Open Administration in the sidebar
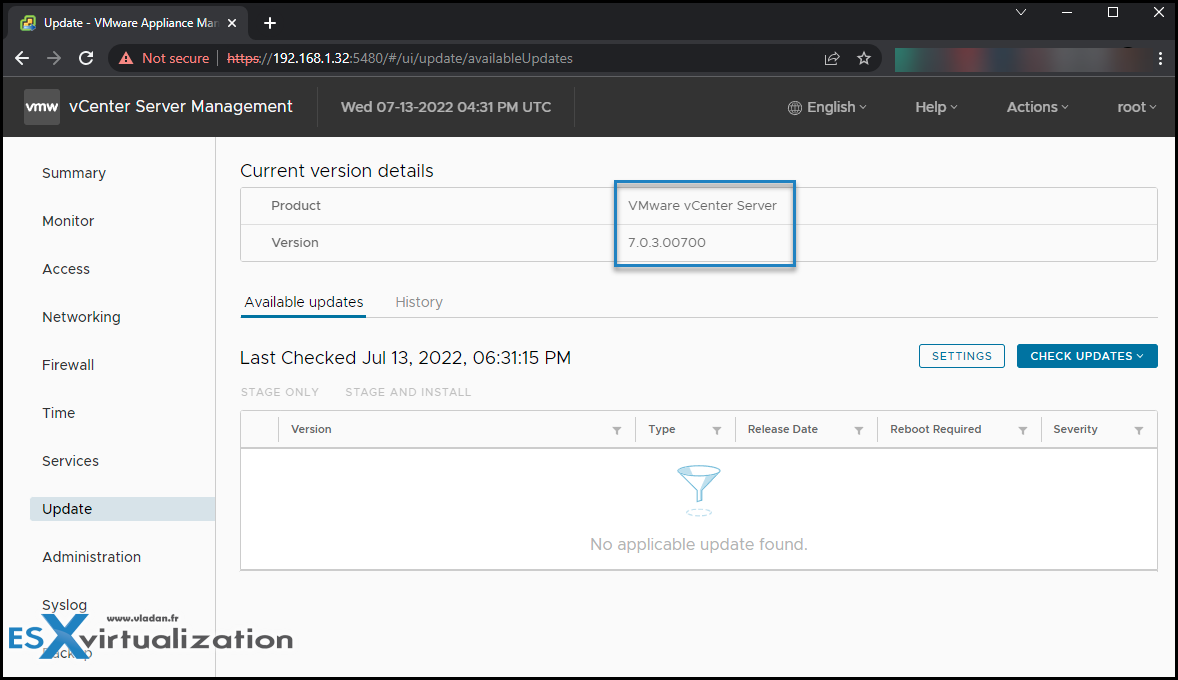The image size is (1178, 680). pyautogui.click(x=92, y=557)
